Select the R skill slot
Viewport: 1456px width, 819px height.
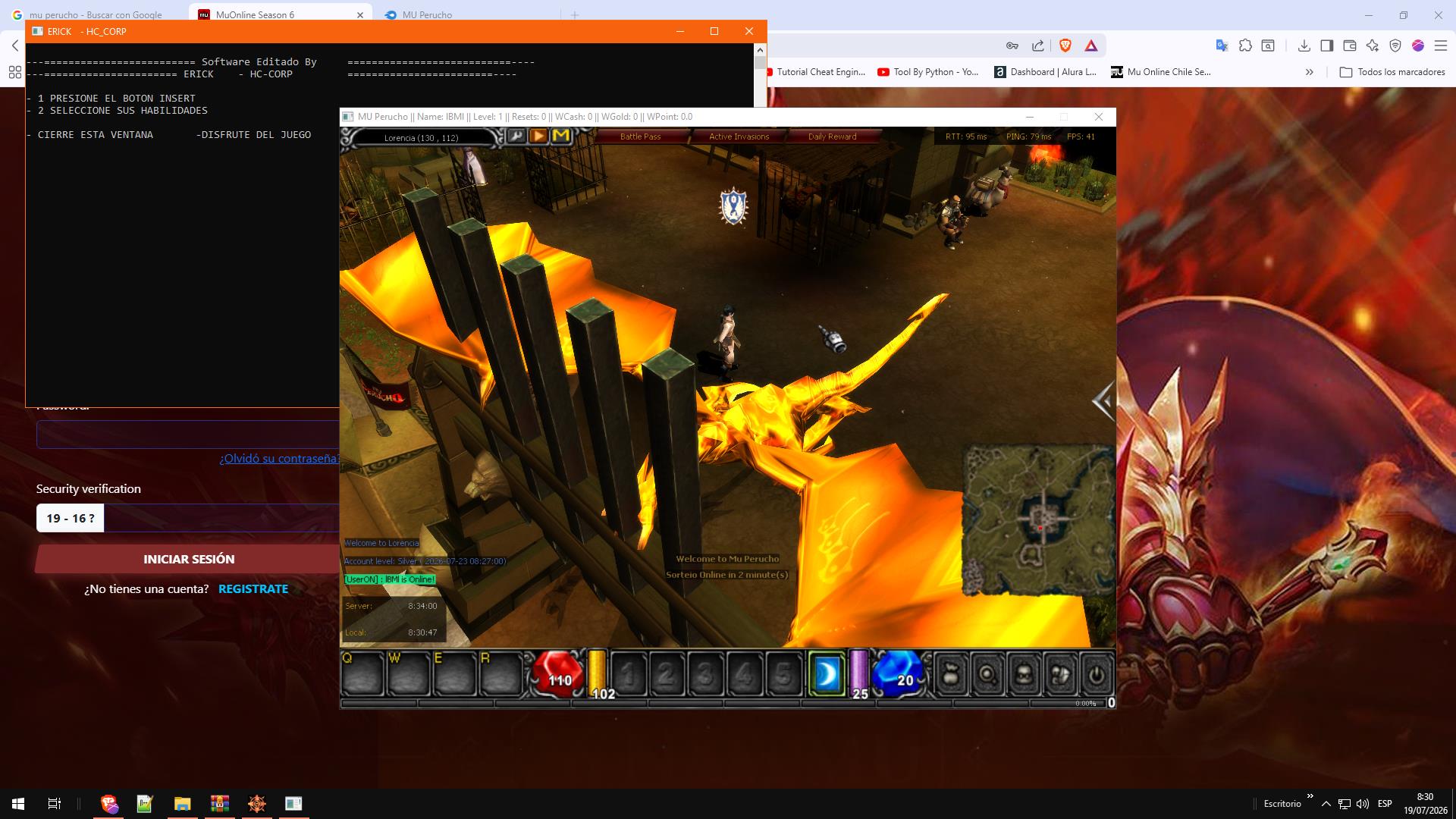[x=501, y=673]
